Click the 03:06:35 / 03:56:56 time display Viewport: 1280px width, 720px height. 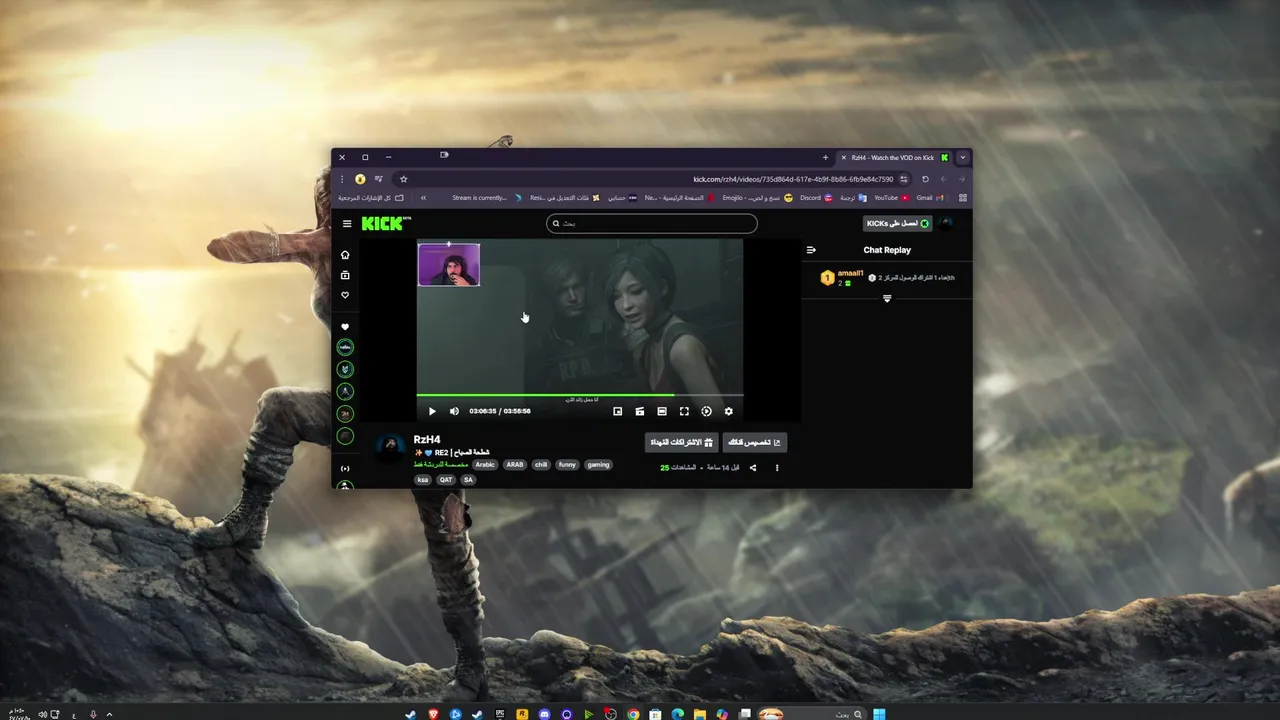click(x=500, y=411)
